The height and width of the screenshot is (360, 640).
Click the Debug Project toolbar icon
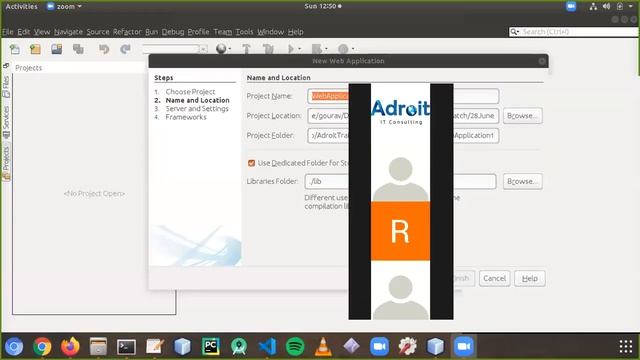pyautogui.click(x=316, y=49)
